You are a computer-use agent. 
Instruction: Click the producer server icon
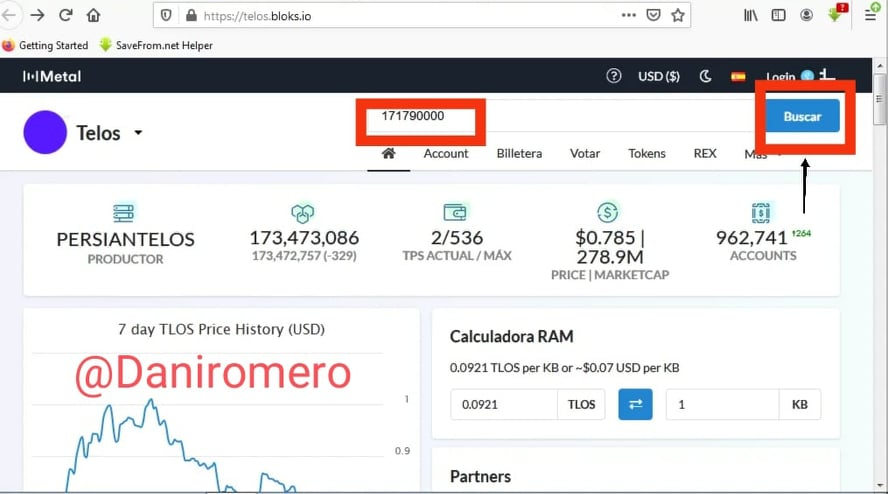coord(123,213)
